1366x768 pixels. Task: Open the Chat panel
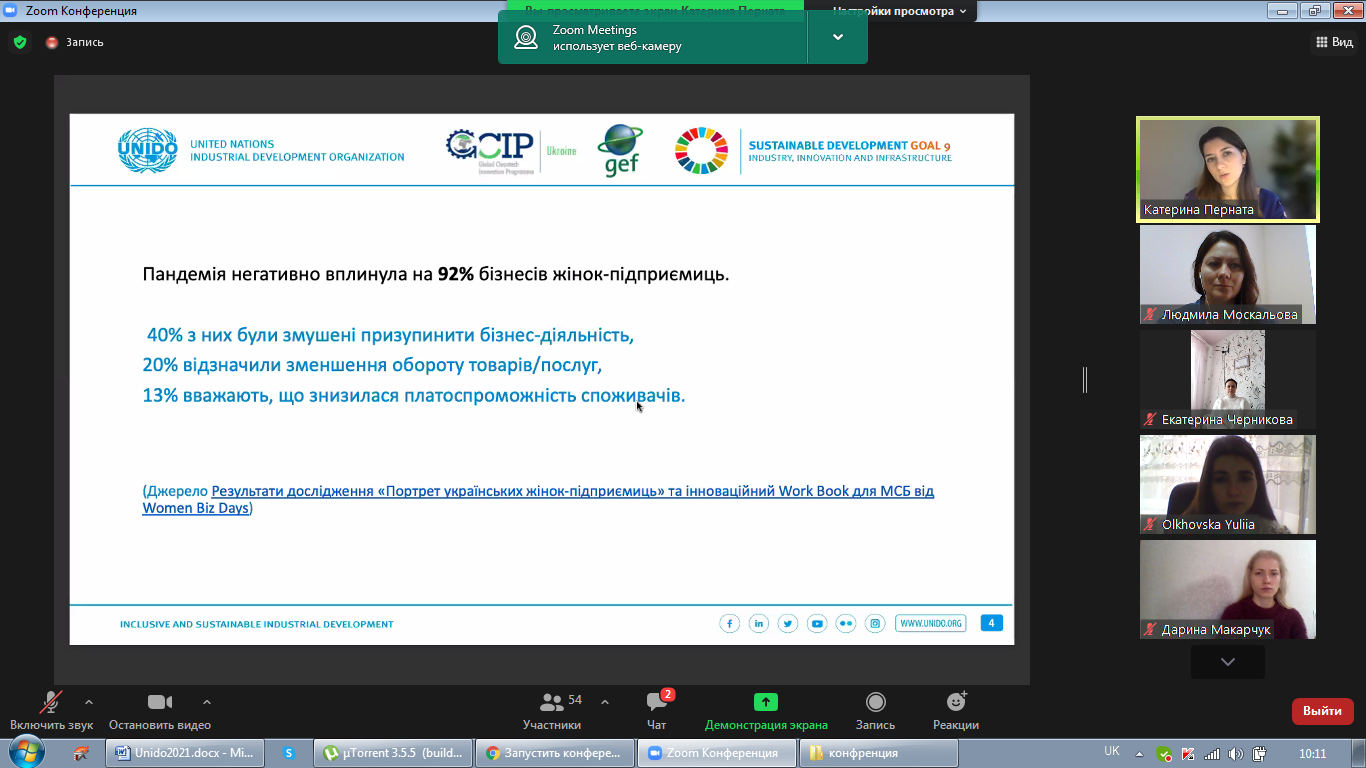coord(656,702)
